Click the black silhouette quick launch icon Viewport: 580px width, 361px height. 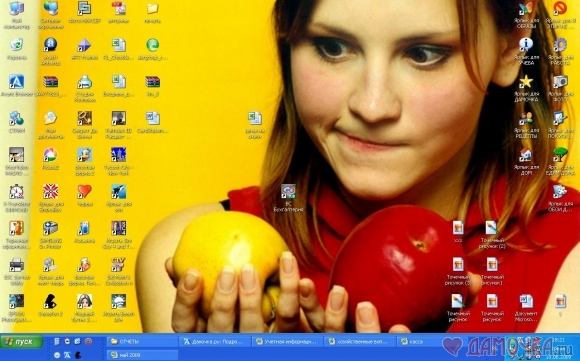(x=78, y=355)
